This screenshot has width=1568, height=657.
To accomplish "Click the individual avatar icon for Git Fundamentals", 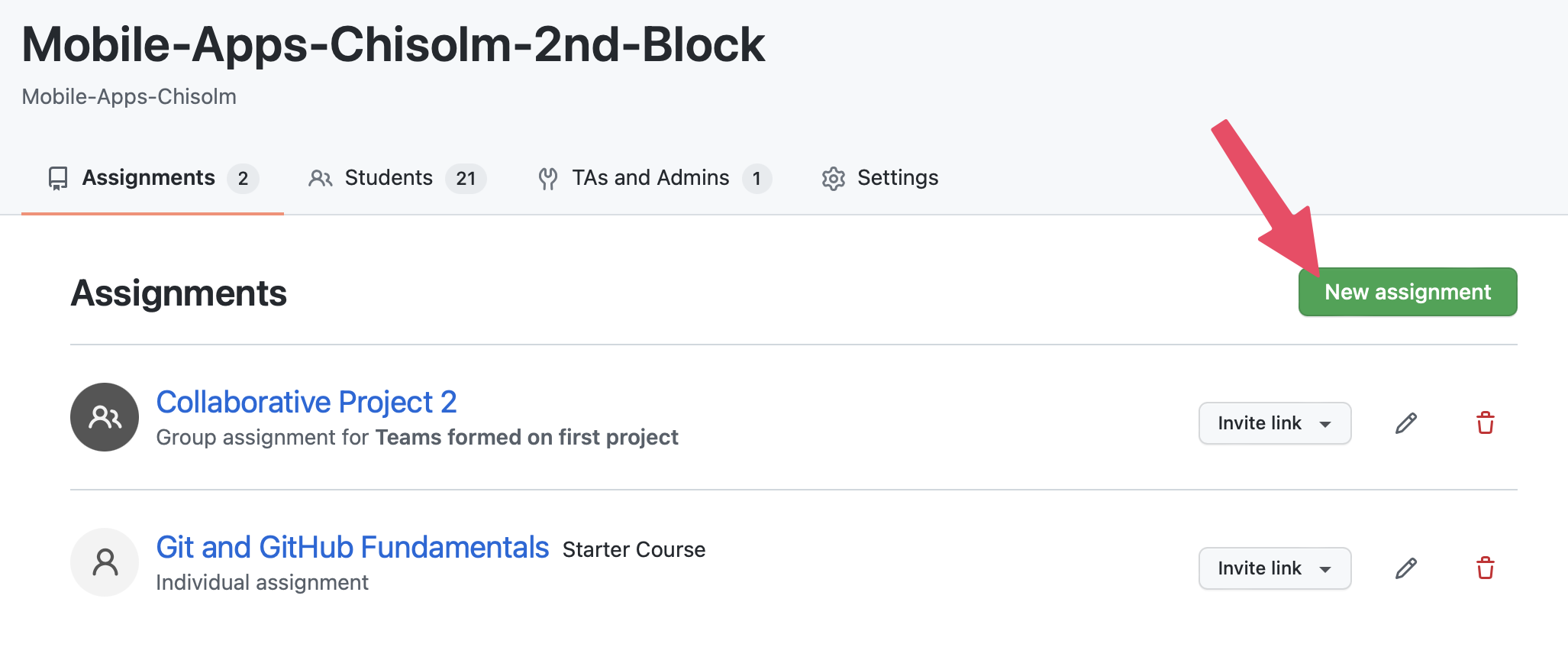I will pos(105,562).
